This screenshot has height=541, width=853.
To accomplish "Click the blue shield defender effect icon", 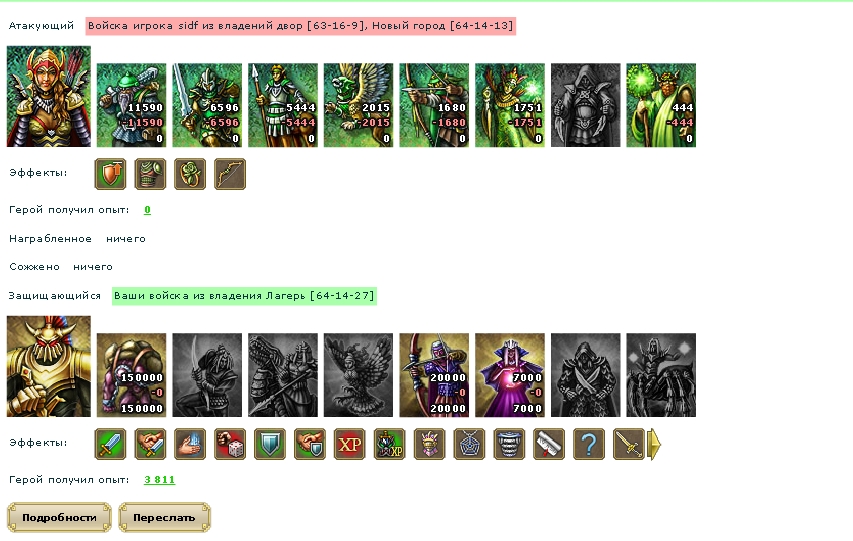I will [270, 444].
